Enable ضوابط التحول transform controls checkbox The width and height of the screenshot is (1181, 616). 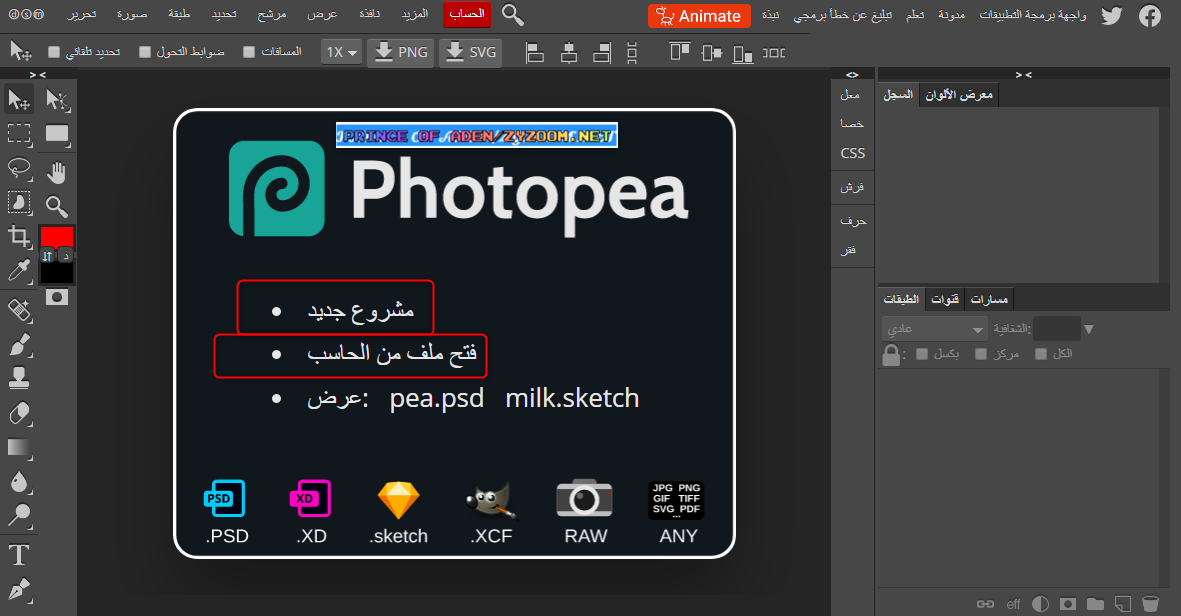point(145,52)
